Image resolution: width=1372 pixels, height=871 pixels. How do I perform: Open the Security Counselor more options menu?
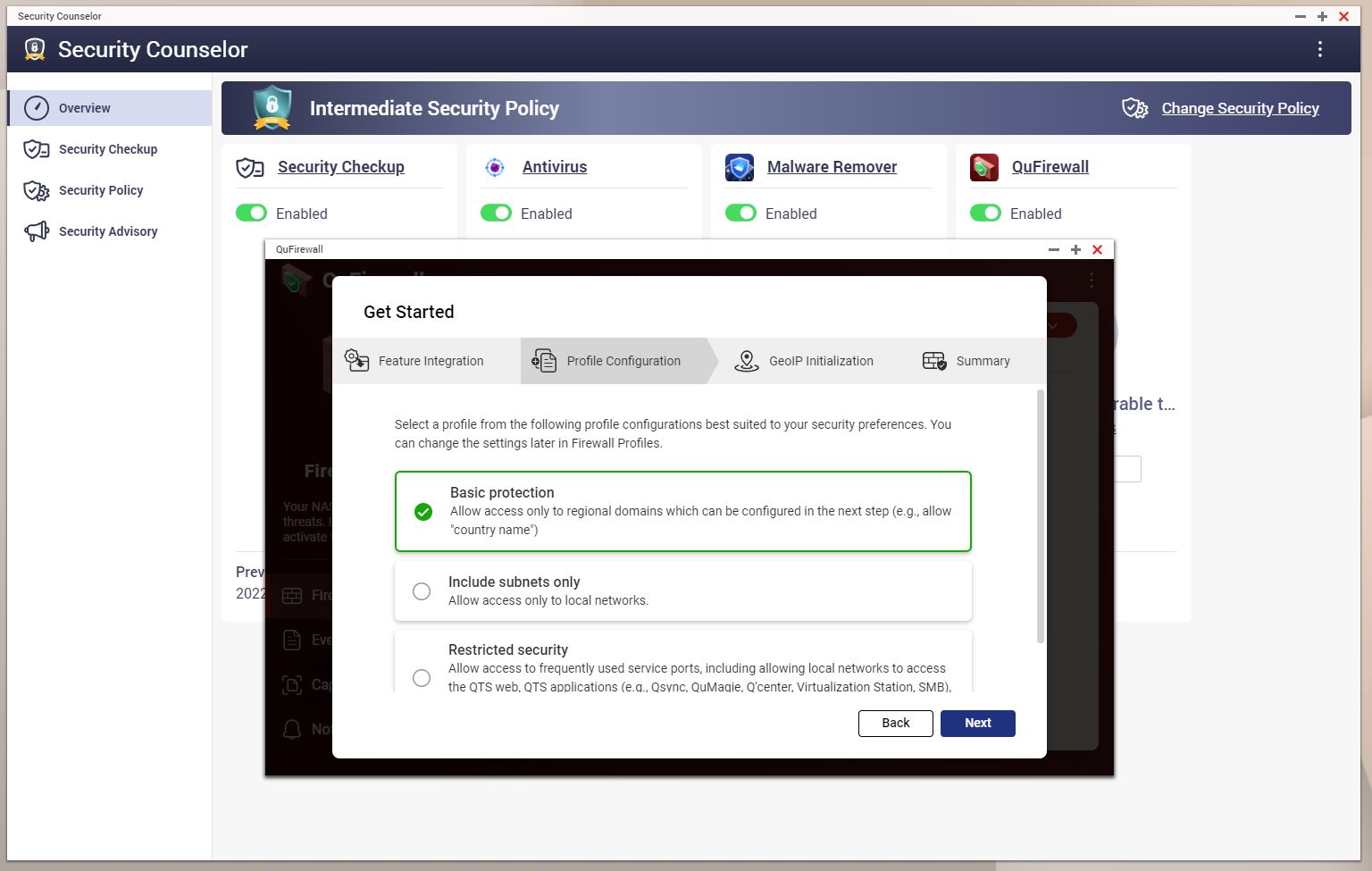(x=1319, y=49)
